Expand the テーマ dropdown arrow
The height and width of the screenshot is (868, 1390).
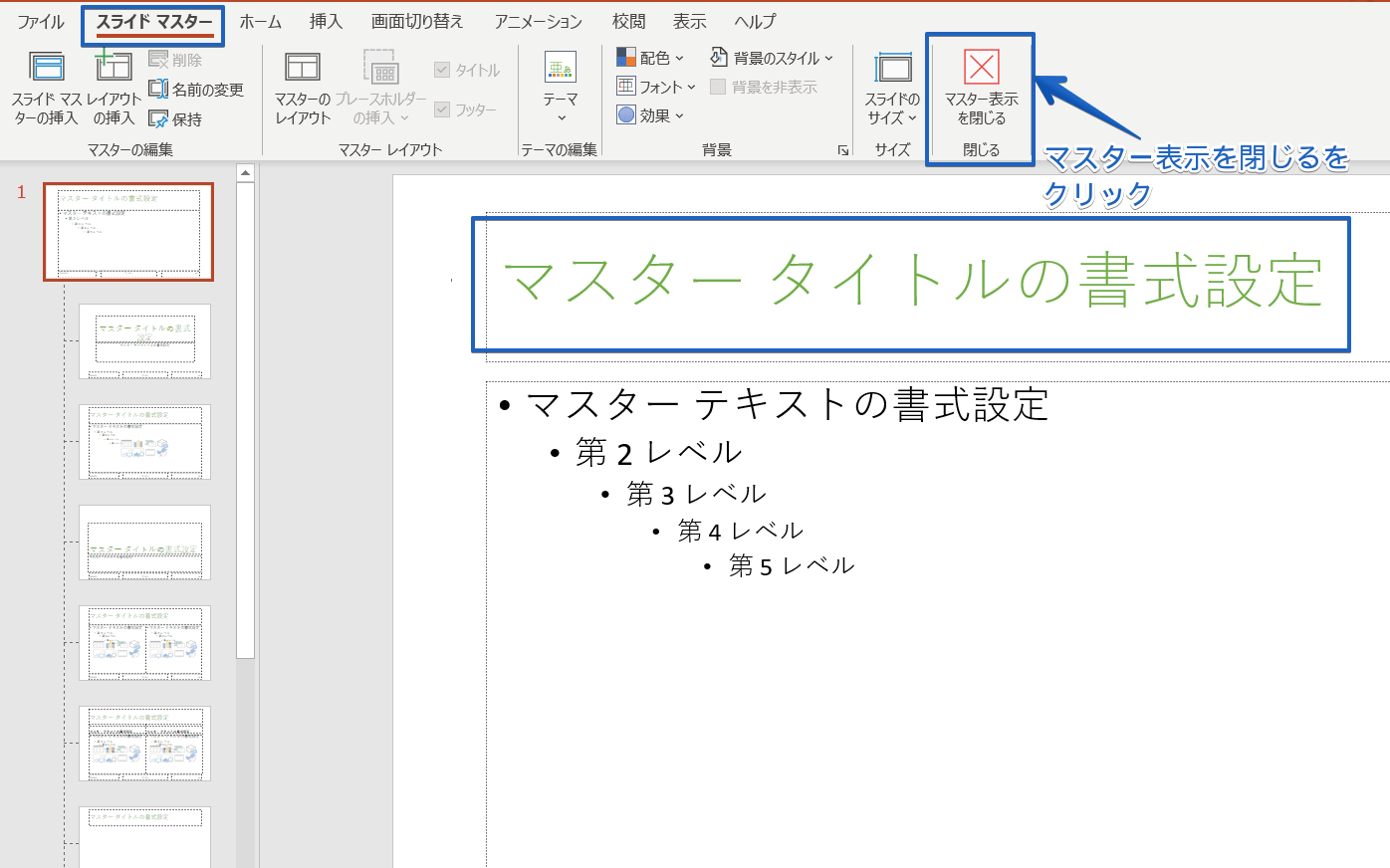click(561, 118)
